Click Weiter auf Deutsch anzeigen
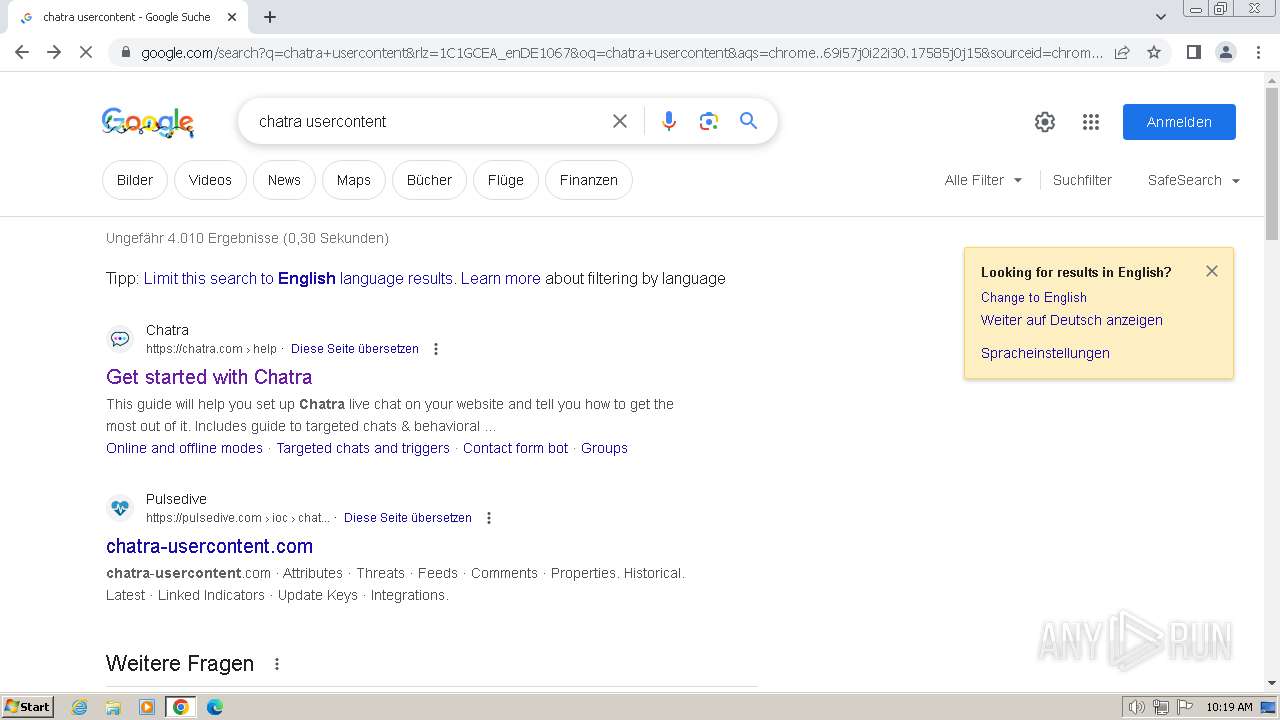Screen dimensions: 1280x720 [x=1071, y=320]
